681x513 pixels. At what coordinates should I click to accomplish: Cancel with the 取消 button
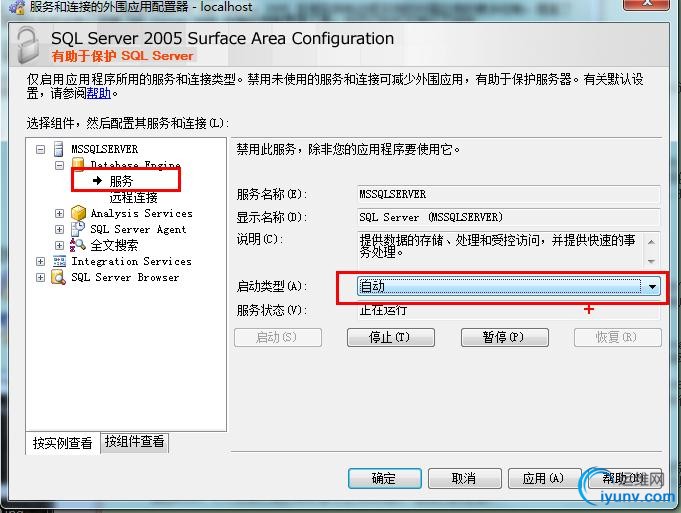click(x=464, y=478)
